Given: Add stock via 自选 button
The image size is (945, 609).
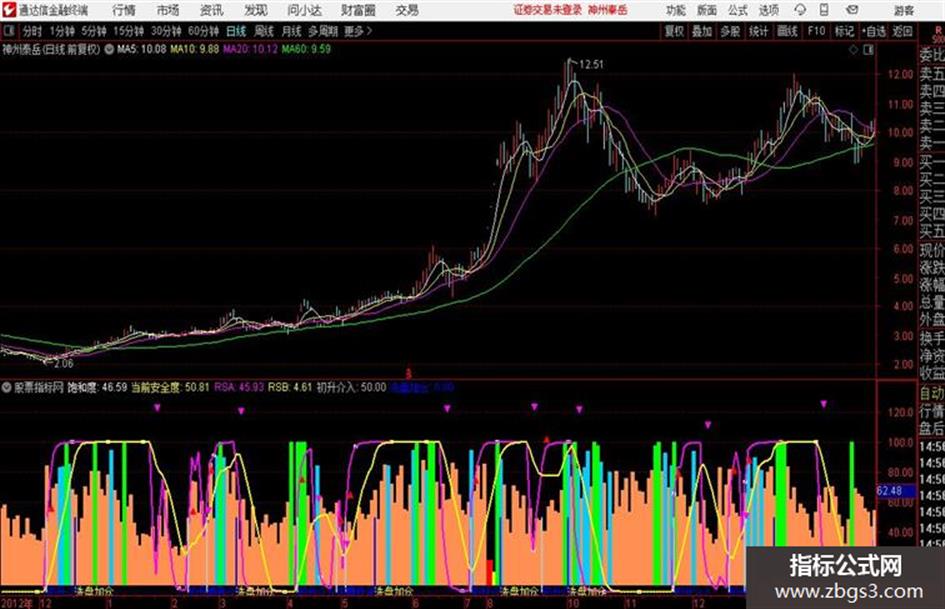Looking at the screenshot, I should 874,31.
